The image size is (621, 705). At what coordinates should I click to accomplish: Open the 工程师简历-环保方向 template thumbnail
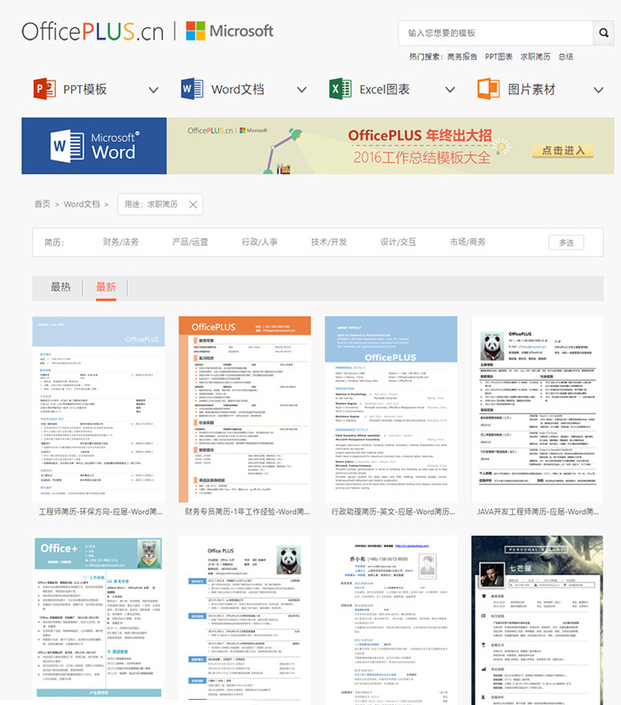coord(98,409)
